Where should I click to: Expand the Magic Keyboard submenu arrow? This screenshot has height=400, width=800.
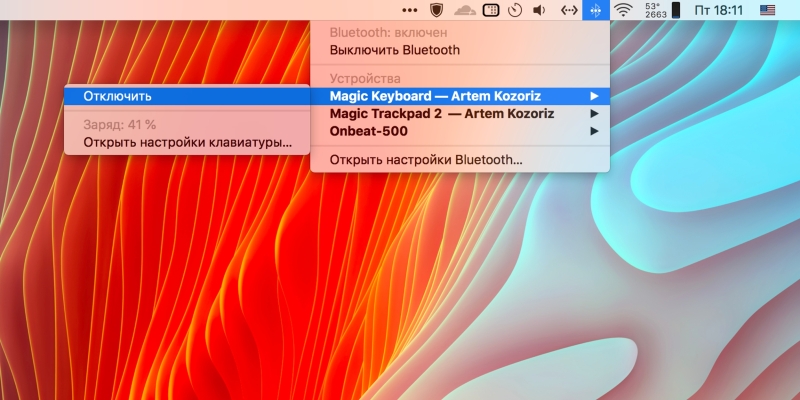pyautogui.click(x=594, y=96)
